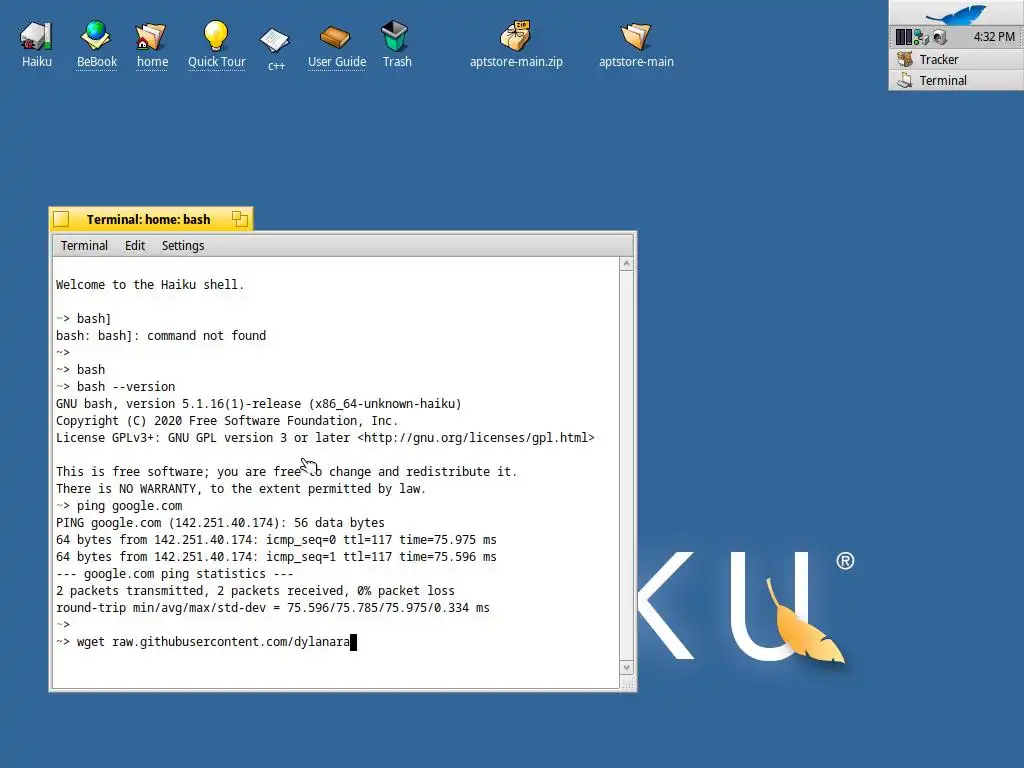Open the Edit menu in Terminal

coord(135,246)
